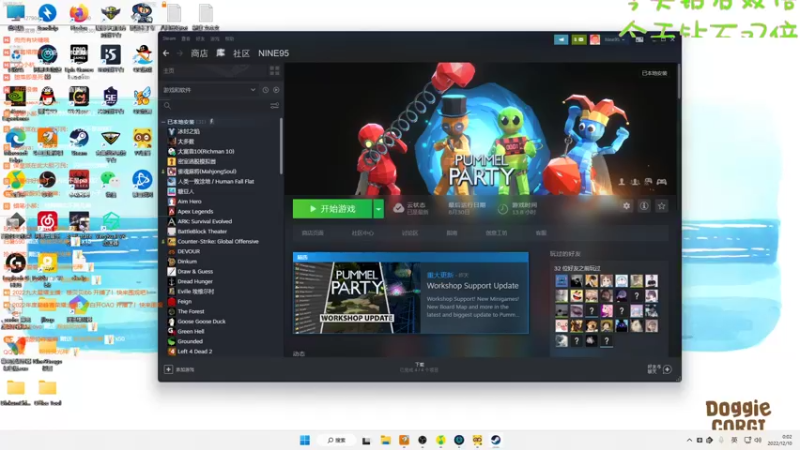This screenshot has width=800, height=450.
Task: Switch to the 库 library tab
Action: tap(220, 53)
